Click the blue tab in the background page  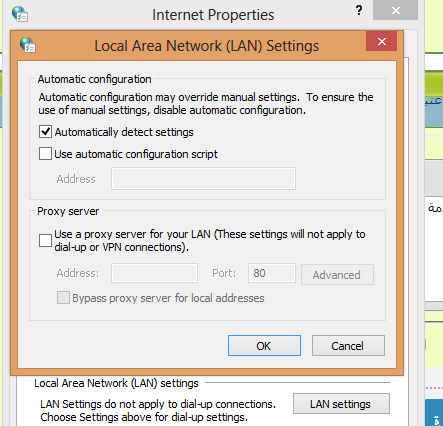[434, 413]
